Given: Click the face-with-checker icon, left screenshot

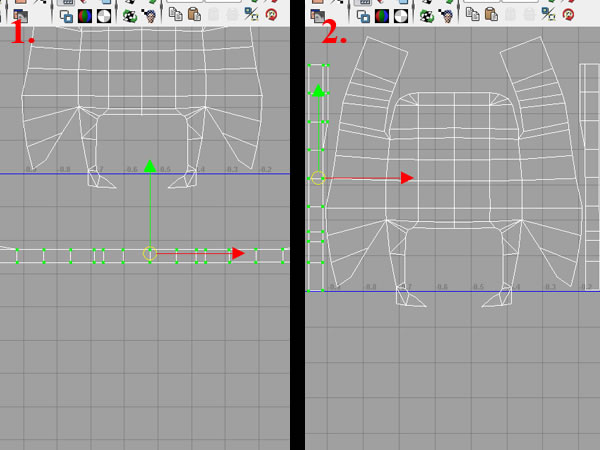Looking at the screenshot, I should 149,16.
